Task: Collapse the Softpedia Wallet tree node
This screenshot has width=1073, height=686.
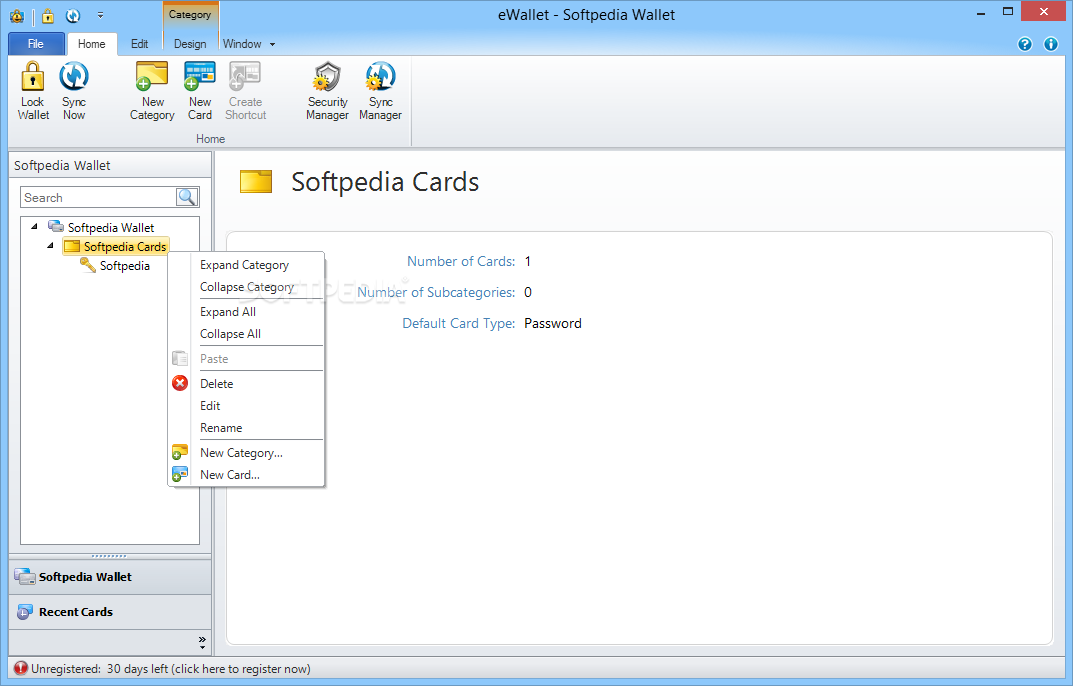Action: click(x=34, y=226)
